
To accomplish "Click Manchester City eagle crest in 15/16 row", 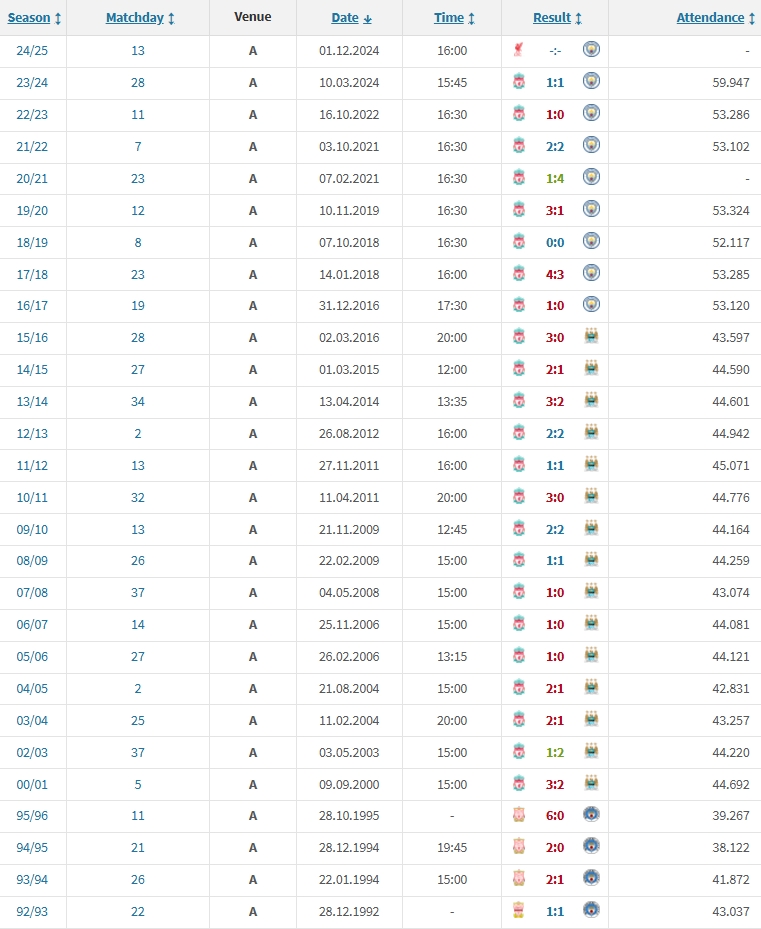I will click(591, 337).
